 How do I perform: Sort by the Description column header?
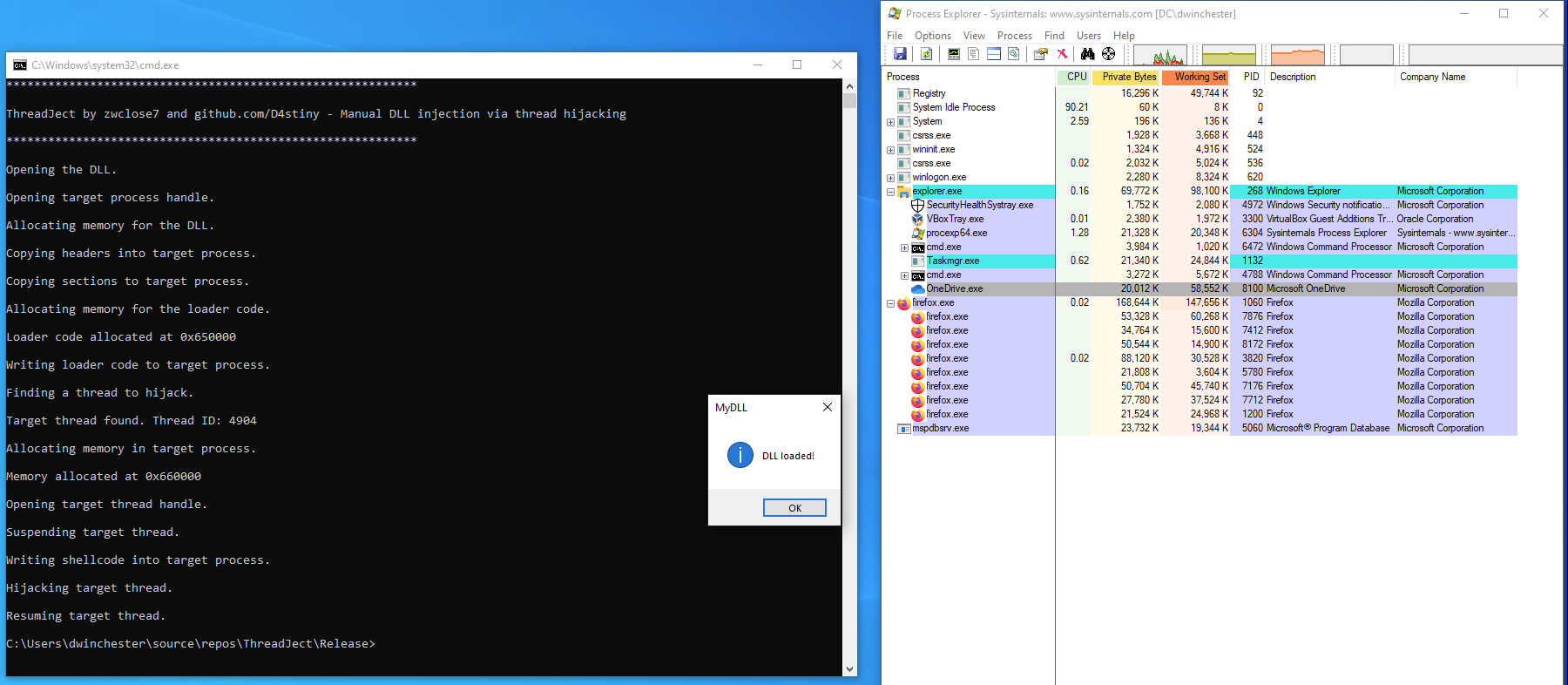click(x=1330, y=77)
